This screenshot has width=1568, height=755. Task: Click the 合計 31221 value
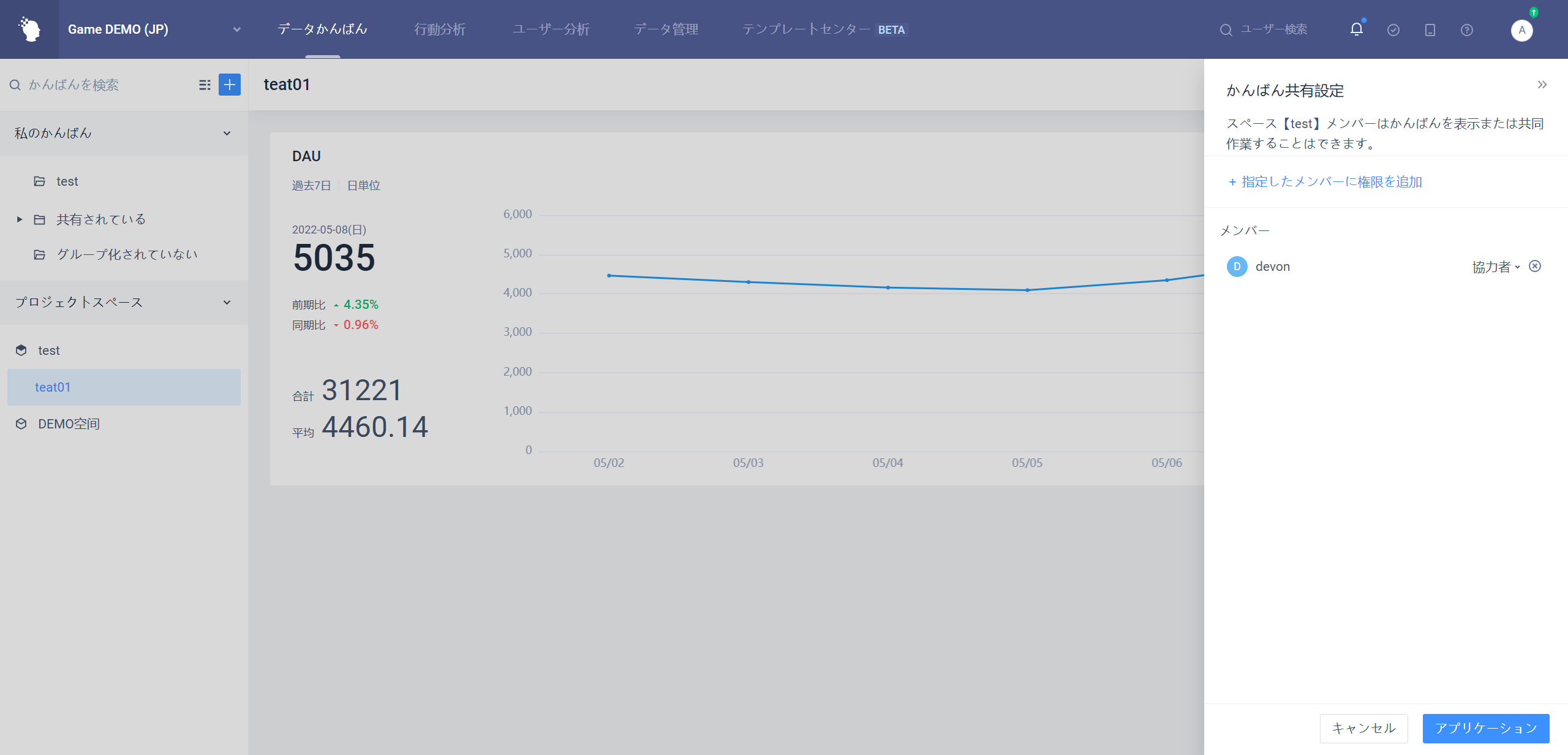click(x=361, y=390)
